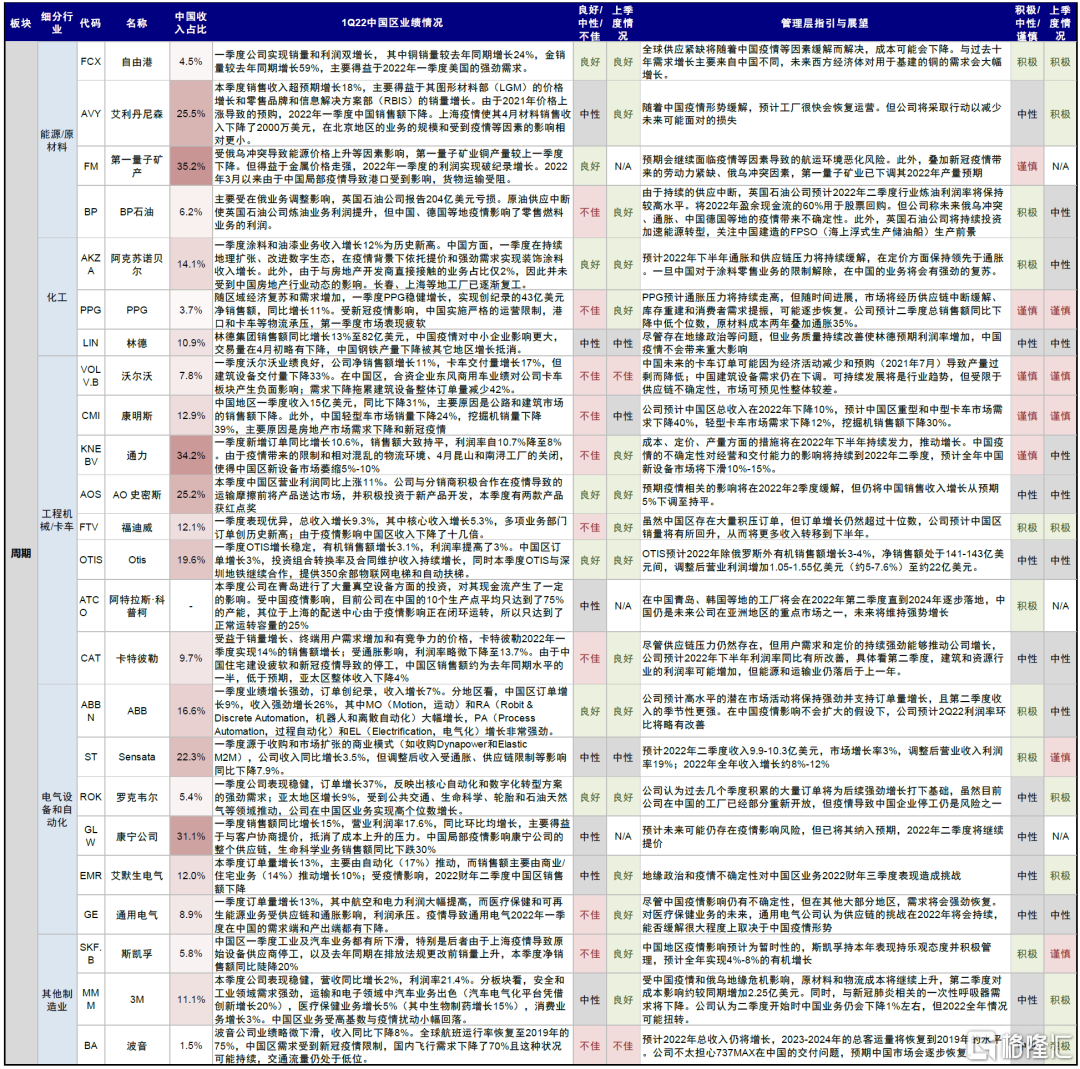Viewport: 1080px width, 1069px height.
Task: Click the AVY ticker code
Action: (90, 114)
